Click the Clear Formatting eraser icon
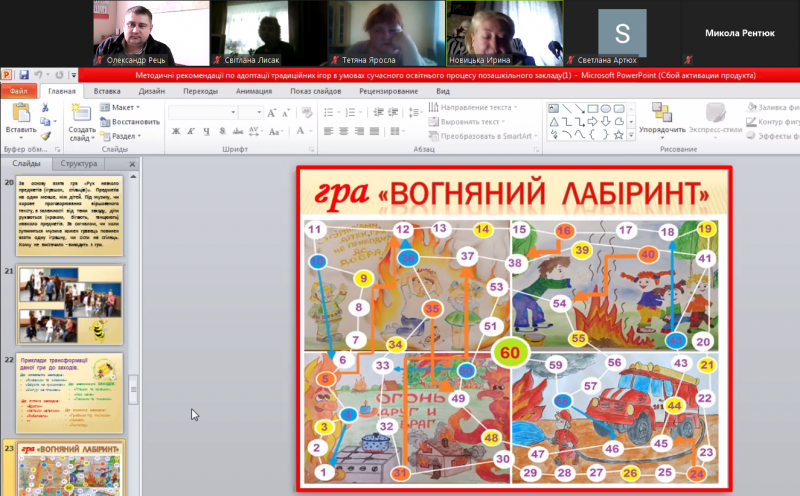 pos(307,113)
